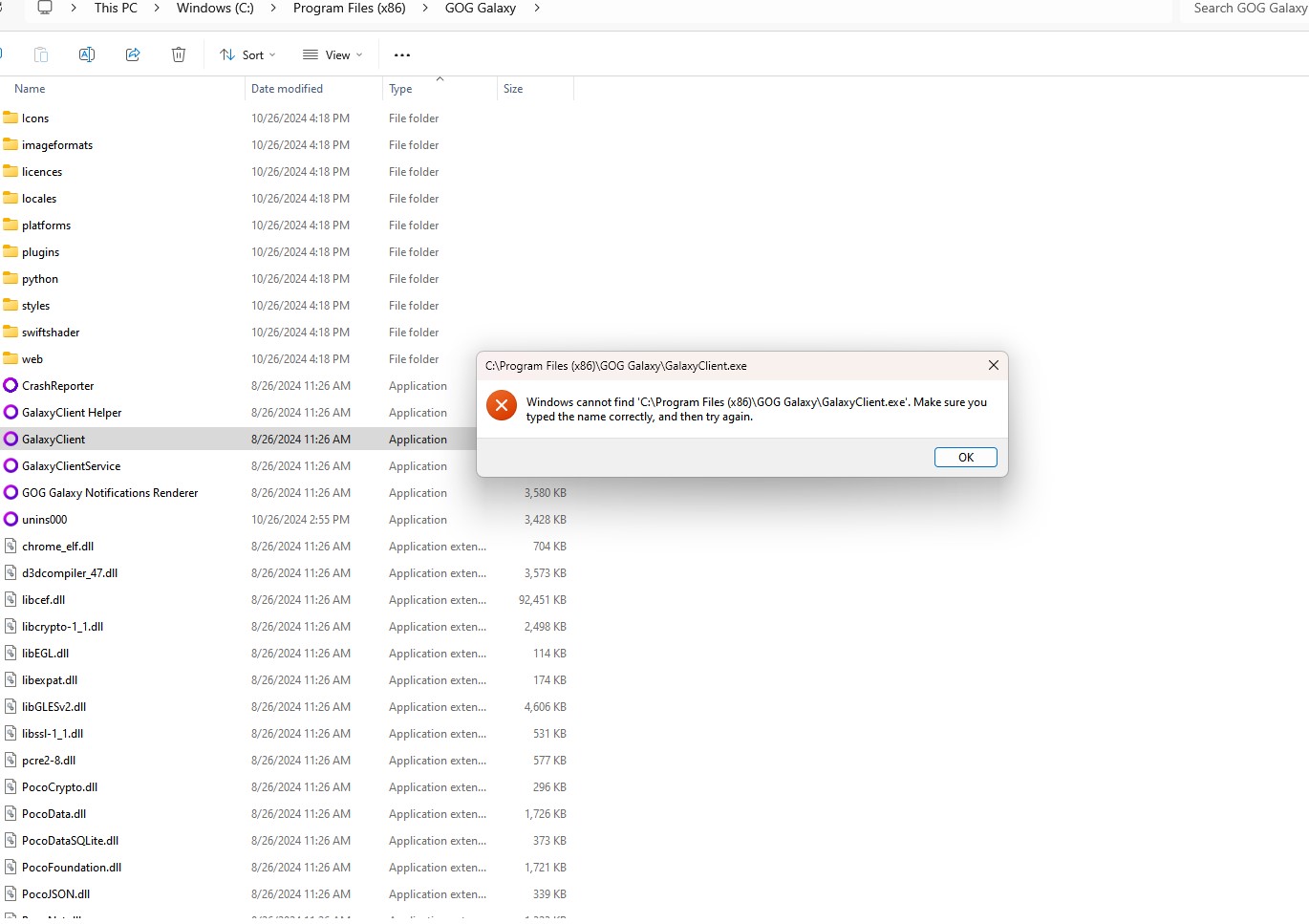Select the Icons folder icon
This screenshot has height=924, width=1309.
pos(11,118)
